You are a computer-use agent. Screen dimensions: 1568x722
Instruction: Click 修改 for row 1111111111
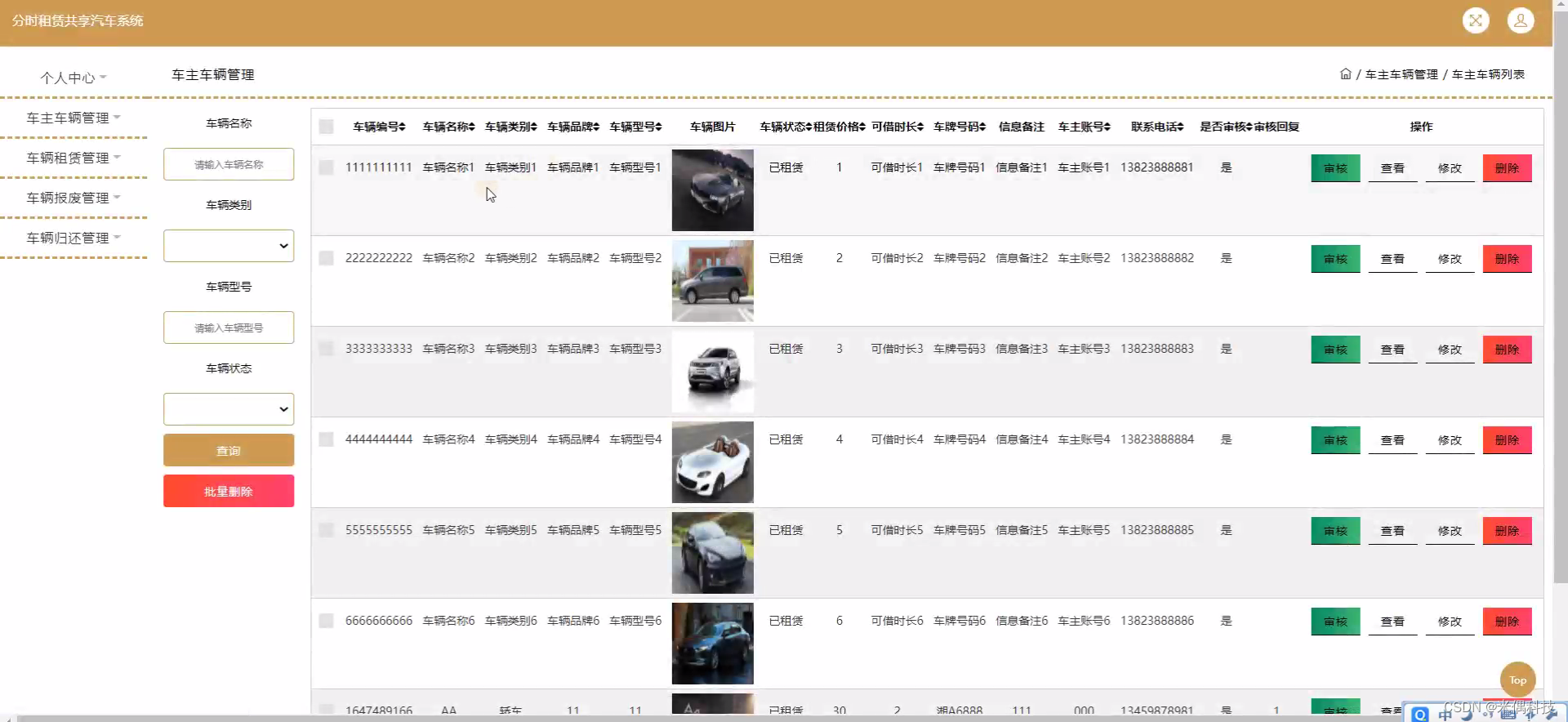1450,168
